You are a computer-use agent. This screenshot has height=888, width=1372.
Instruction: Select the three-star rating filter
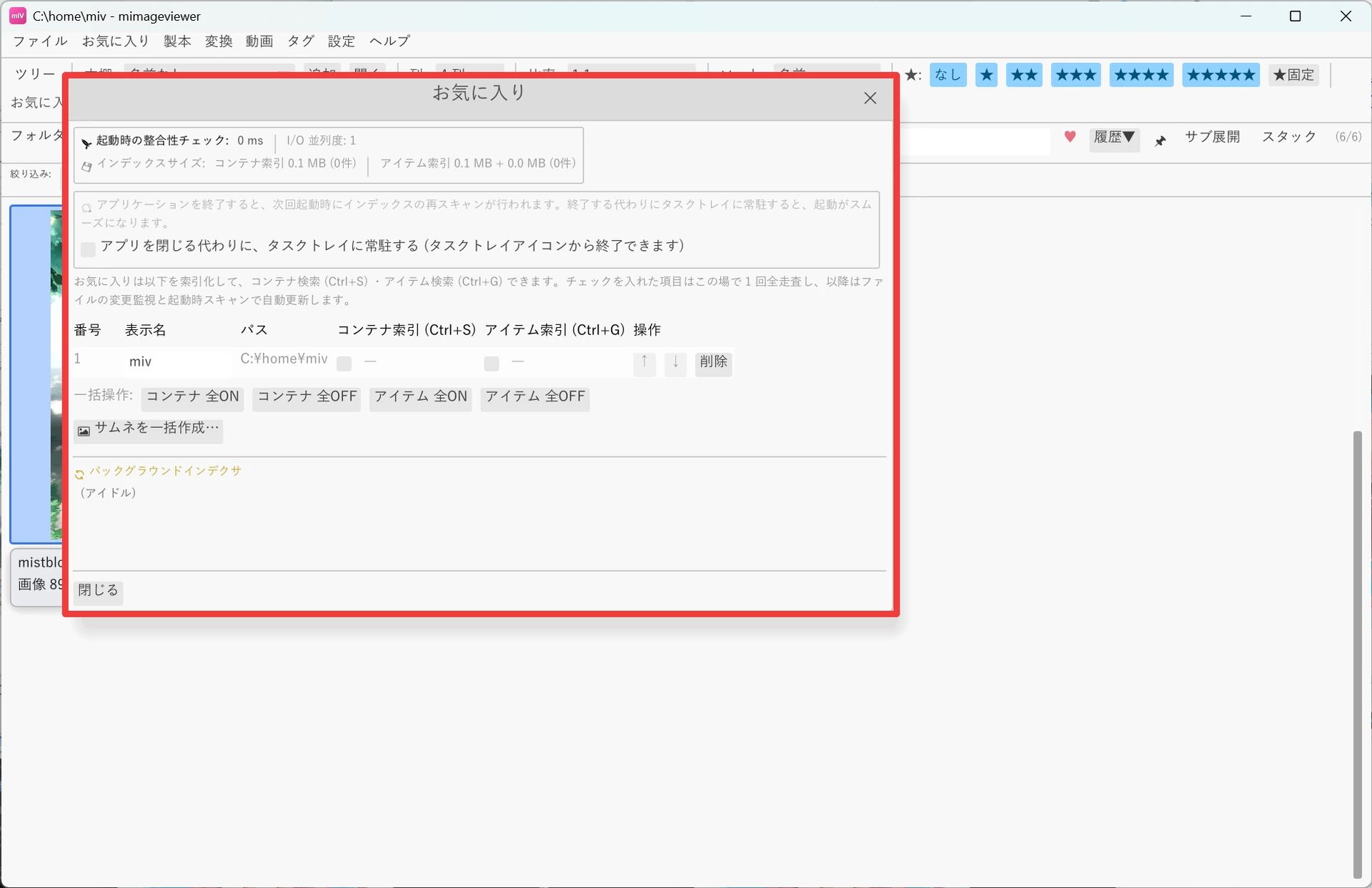pos(1075,75)
